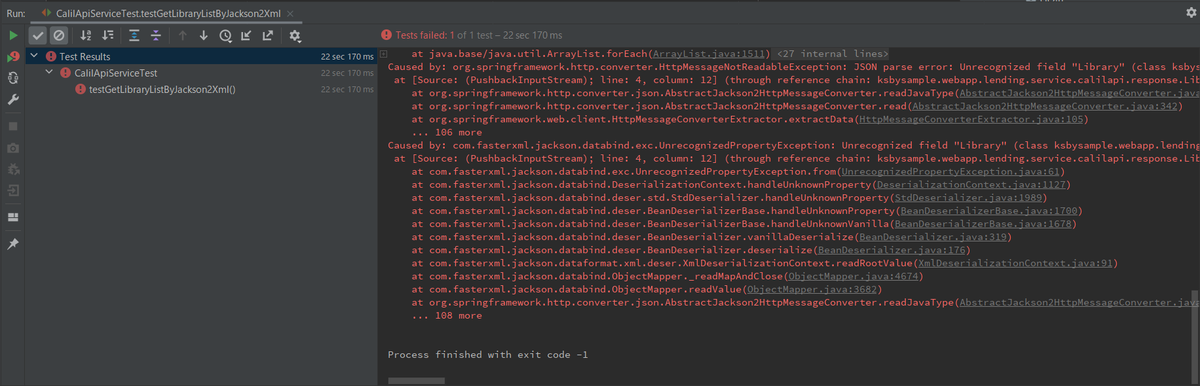Image resolution: width=1200 pixels, height=386 pixels.
Task: Open XmlDeserializationContext.java:91 link
Action: (1016, 262)
